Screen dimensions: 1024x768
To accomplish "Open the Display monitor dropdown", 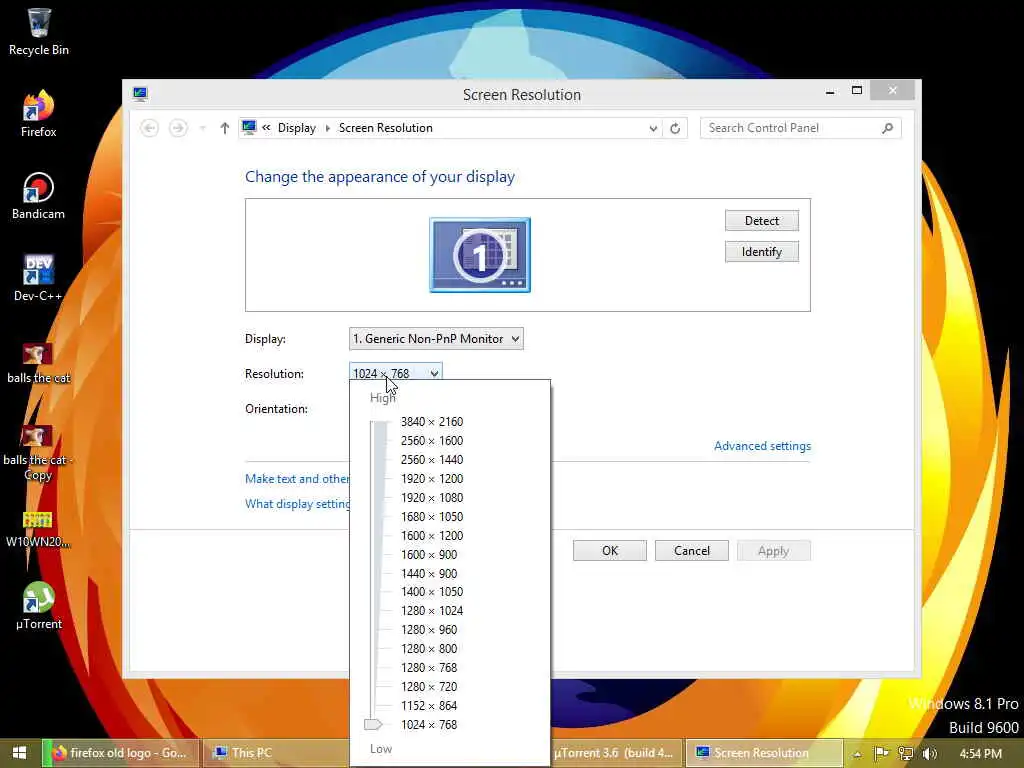I will click(x=436, y=339).
